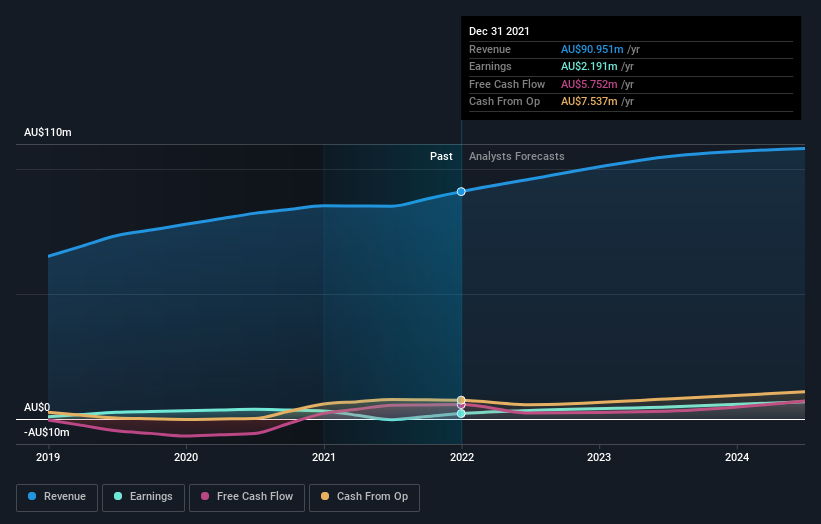Viewport: 821px width, 524px height.
Task: Click the -AU$10m y-axis label
Action: pyautogui.click(x=47, y=432)
